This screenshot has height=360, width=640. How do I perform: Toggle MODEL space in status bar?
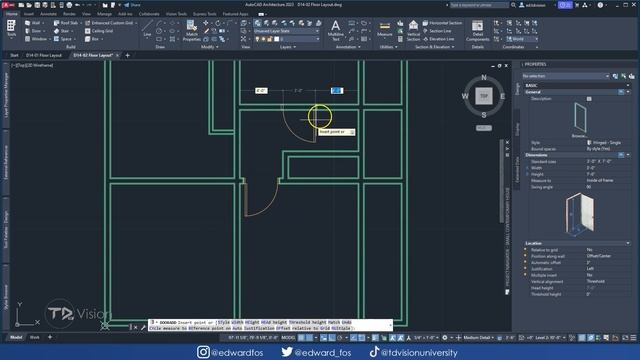pyautogui.click(x=288, y=338)
